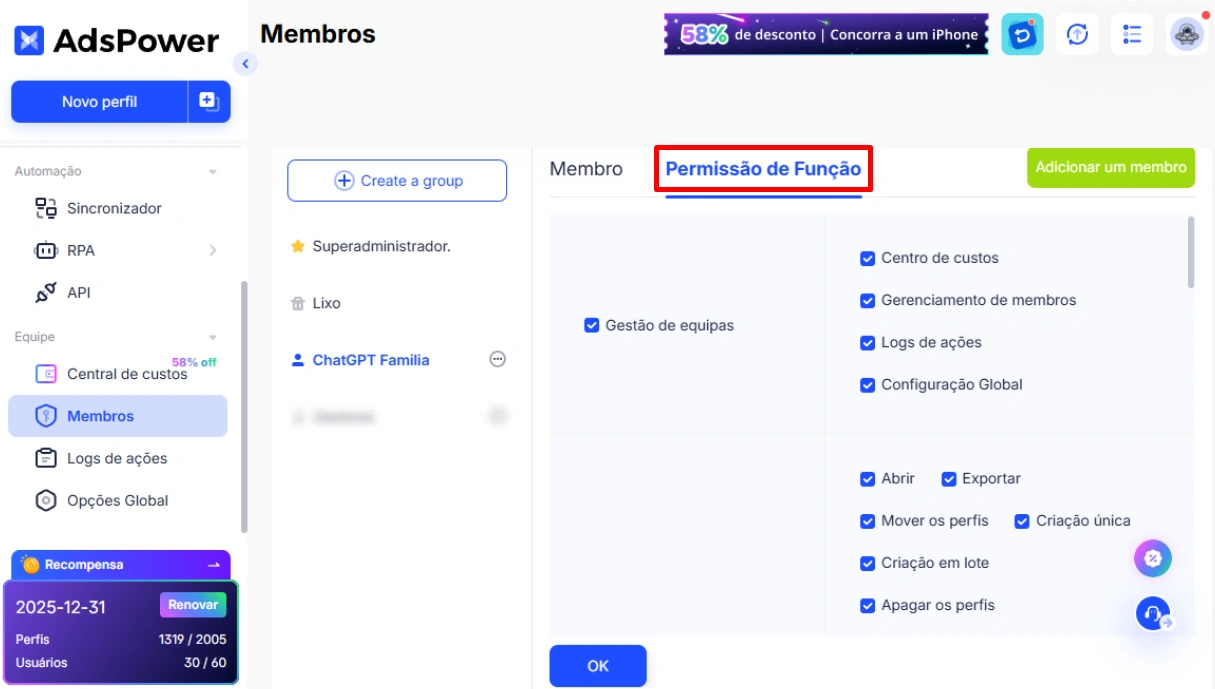
Task: Switch to the Membro tab
Action: [587, 169]
